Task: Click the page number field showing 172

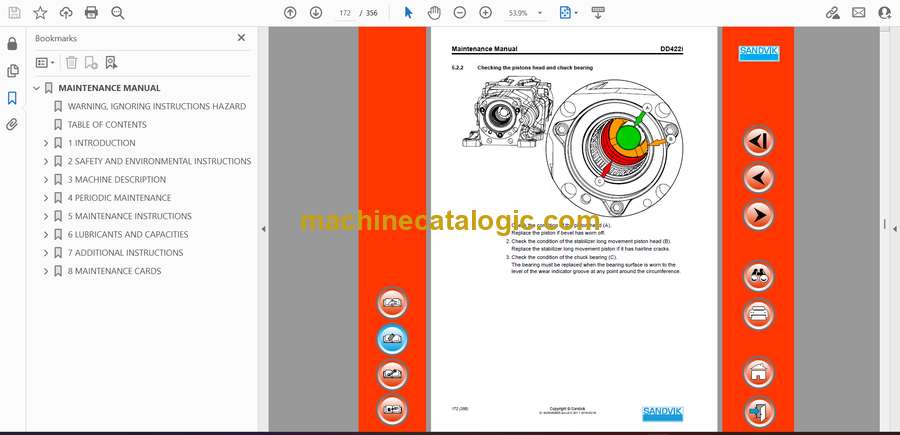Action: pos(345,13)
